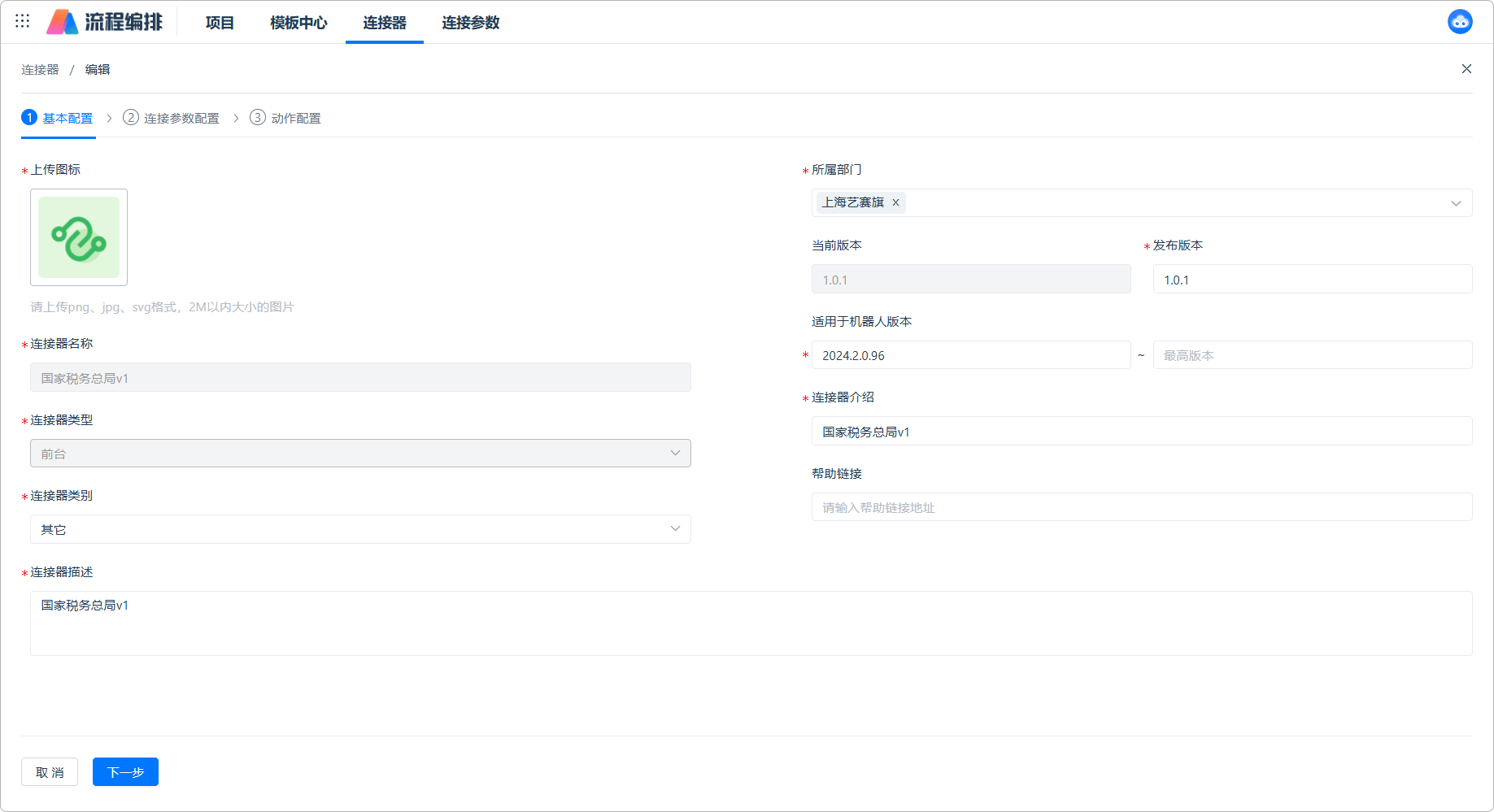This screenshot has height=812, width=1494.
Task: Switch to 模板中心 menu
Action: point(298,23)
